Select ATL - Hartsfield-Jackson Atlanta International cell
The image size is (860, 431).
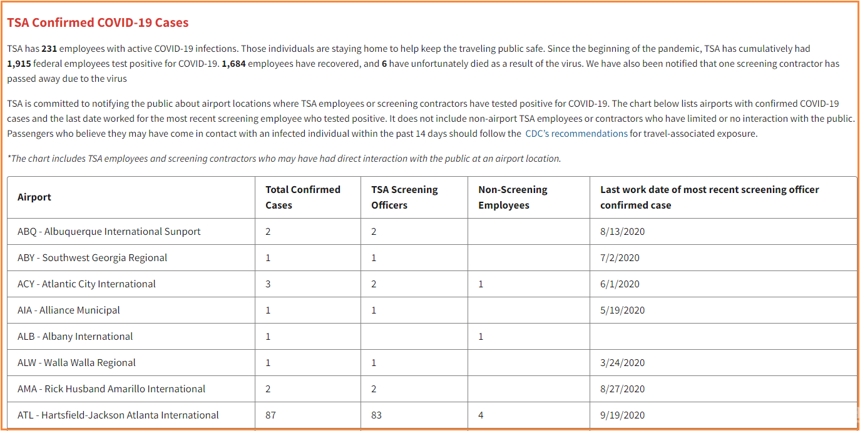click(131, 415)
